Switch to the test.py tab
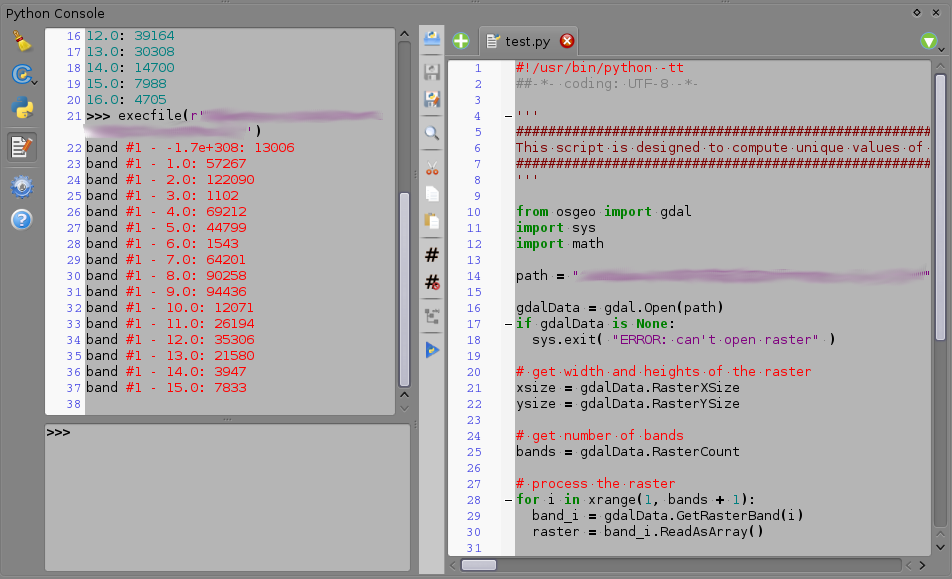 (x=527, y=42)
